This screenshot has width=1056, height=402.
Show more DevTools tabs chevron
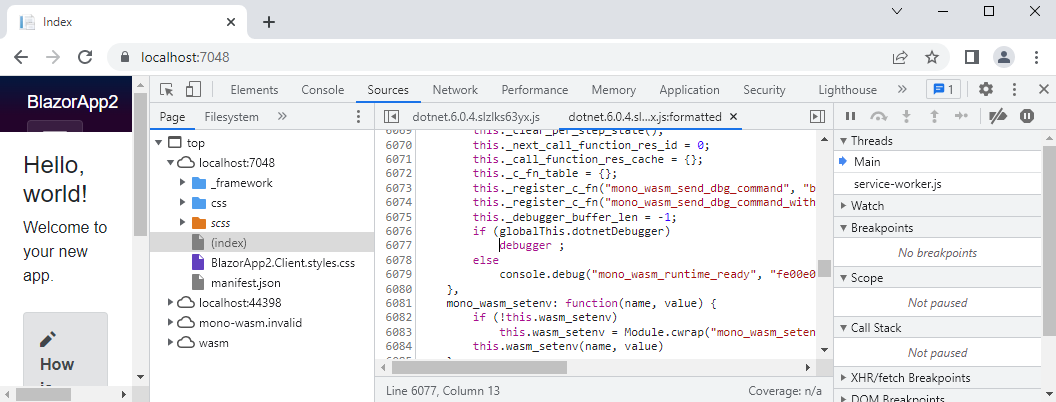(x=902, y=90)
